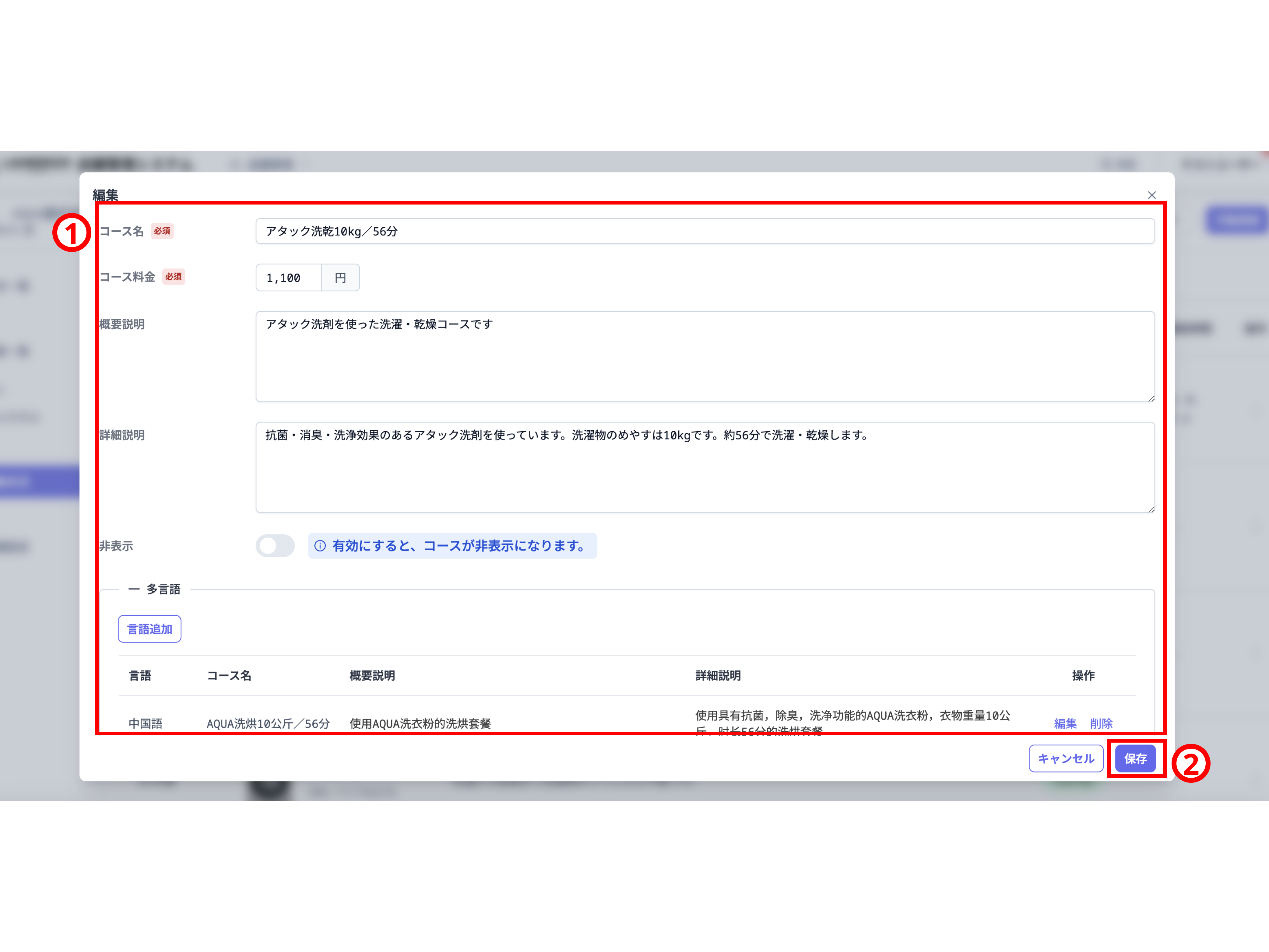Click the コース料金 amount field
1269x952 pixels.
pyautogui.click(x=289, y=278)
